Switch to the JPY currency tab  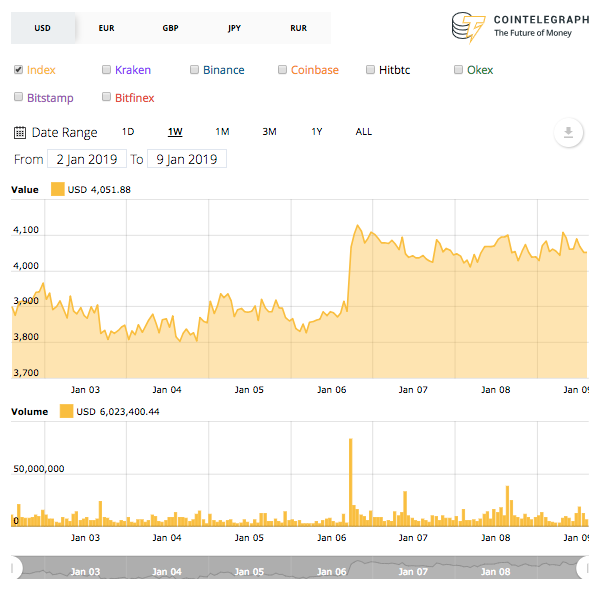coord(235,28)
